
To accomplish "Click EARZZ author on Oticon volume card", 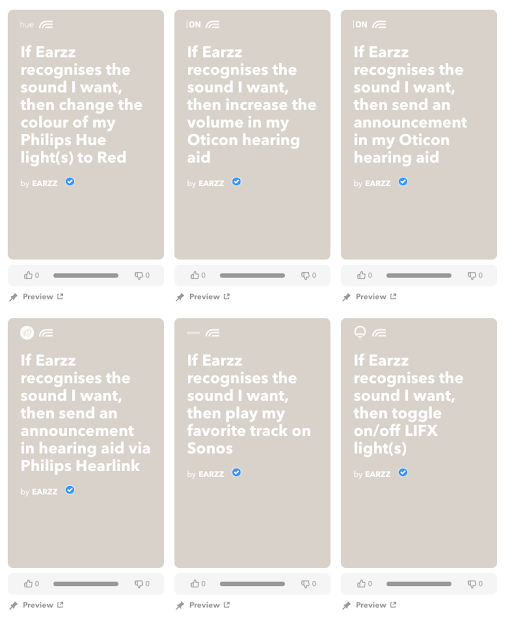I will (211, 183).
